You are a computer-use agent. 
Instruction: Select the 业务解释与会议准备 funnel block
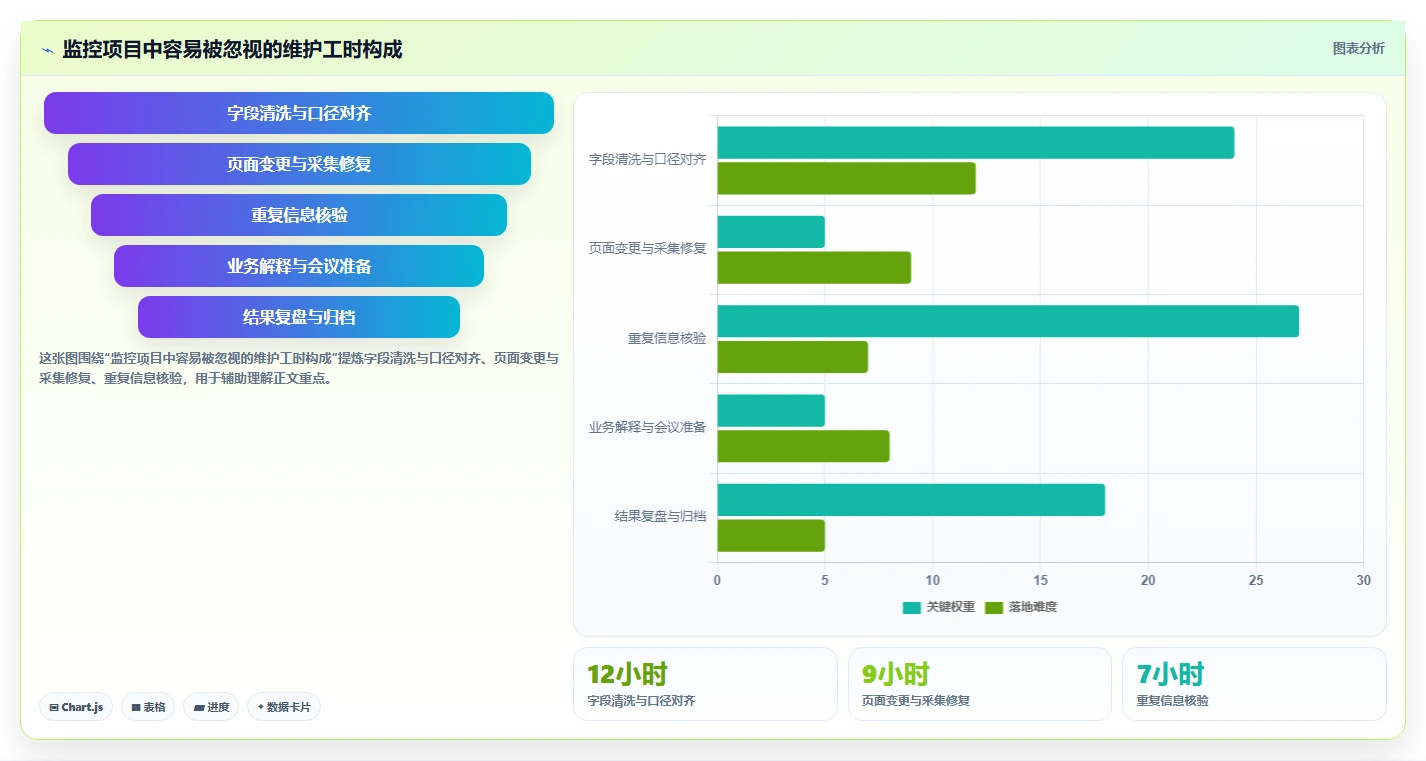299,266
